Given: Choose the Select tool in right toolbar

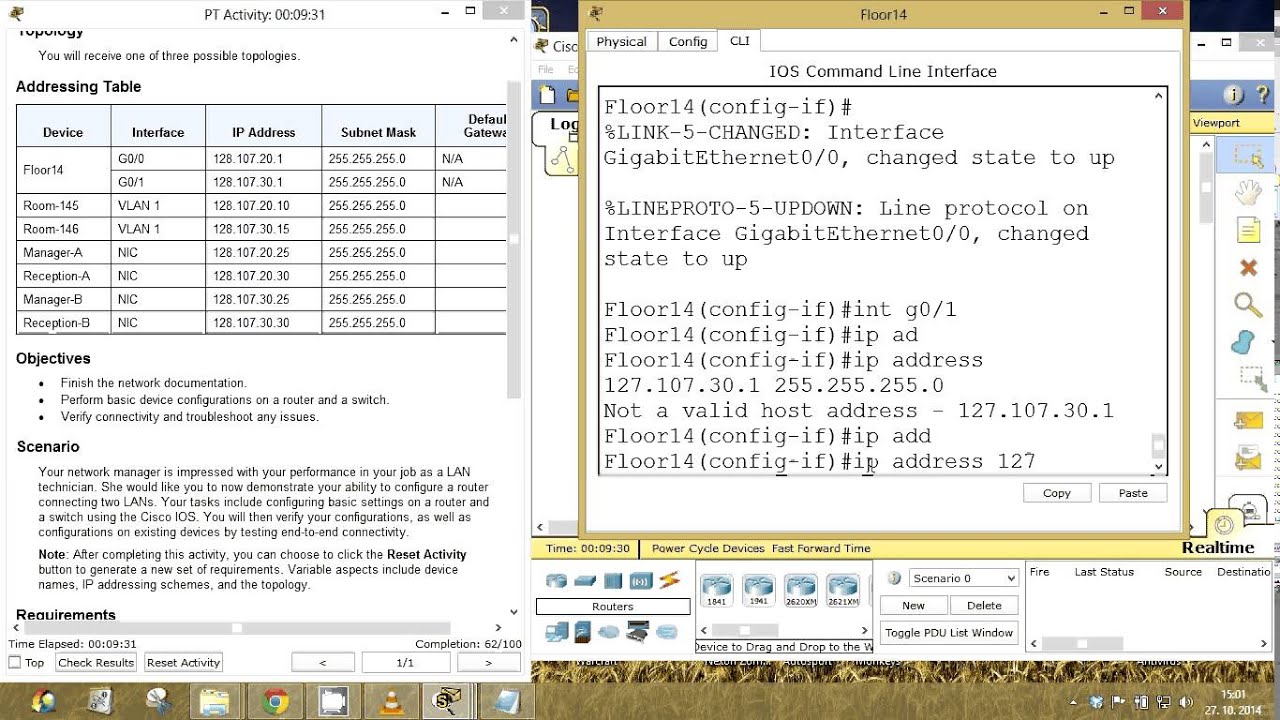Looking at the screenshot, I should [1248, 157].
